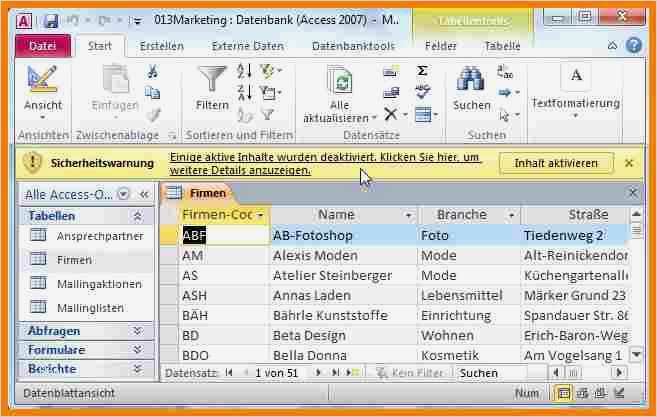The height and width of the screenshot is (417, 657).
Task: Expand the Berichte group
Action: pos(137,369)
